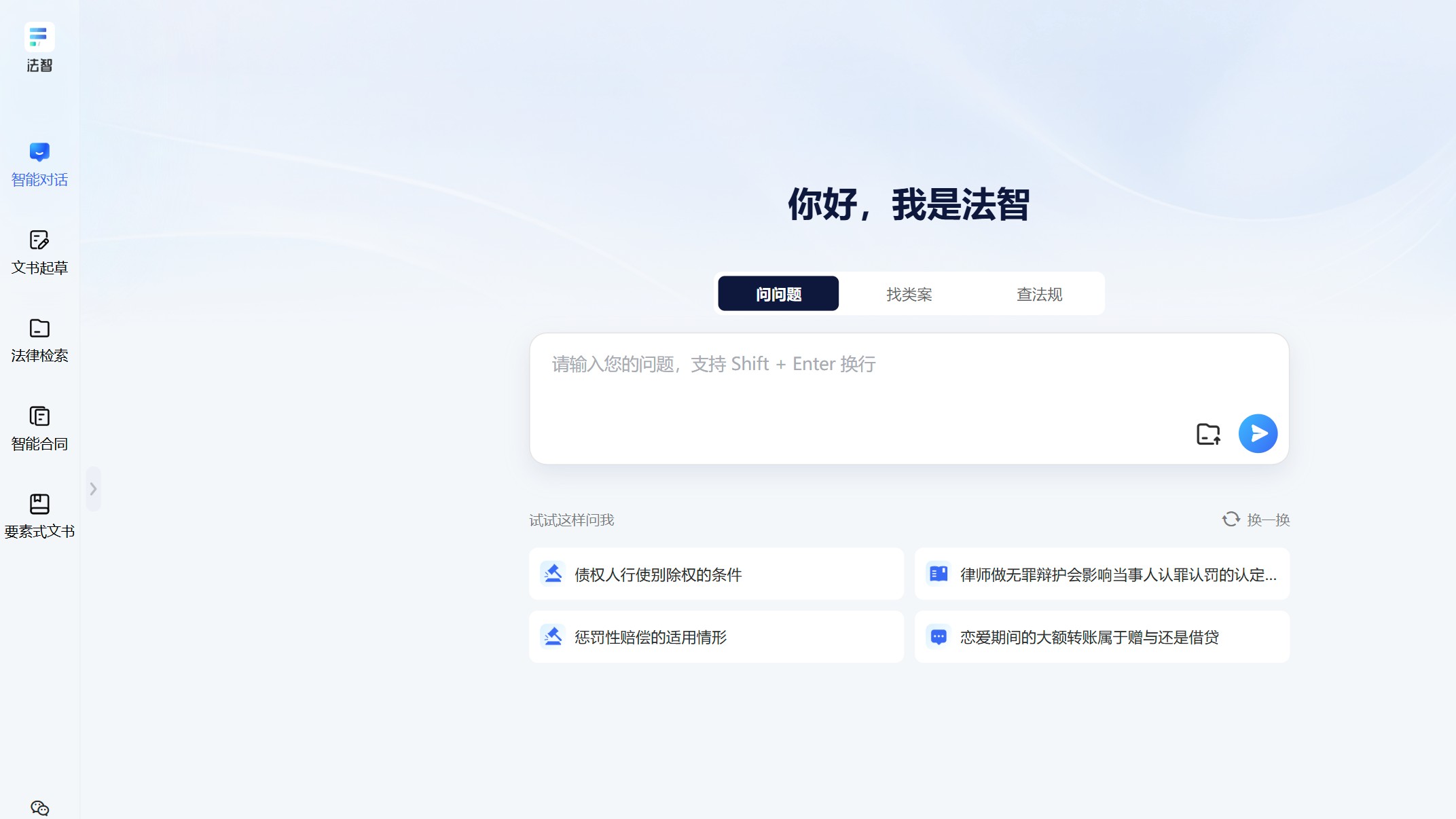Select the 问问题 tab
1456x819 pixels.
click(778, 293)
